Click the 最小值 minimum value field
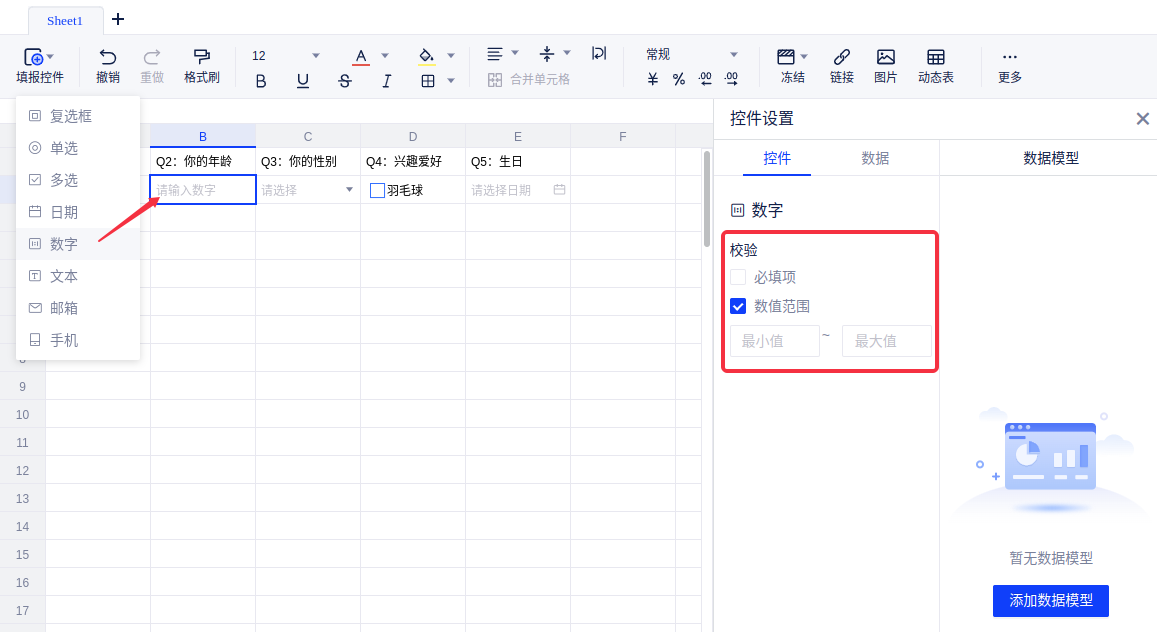1157x632 pixels. point(774,341)
